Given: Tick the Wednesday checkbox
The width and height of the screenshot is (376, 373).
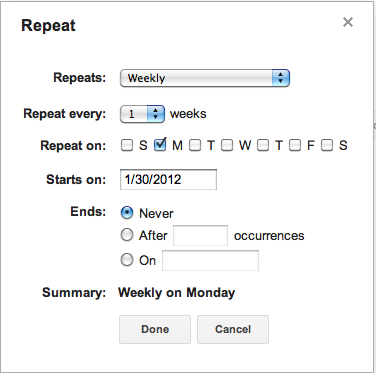Looking at the screenshot, I should [227, 145].
